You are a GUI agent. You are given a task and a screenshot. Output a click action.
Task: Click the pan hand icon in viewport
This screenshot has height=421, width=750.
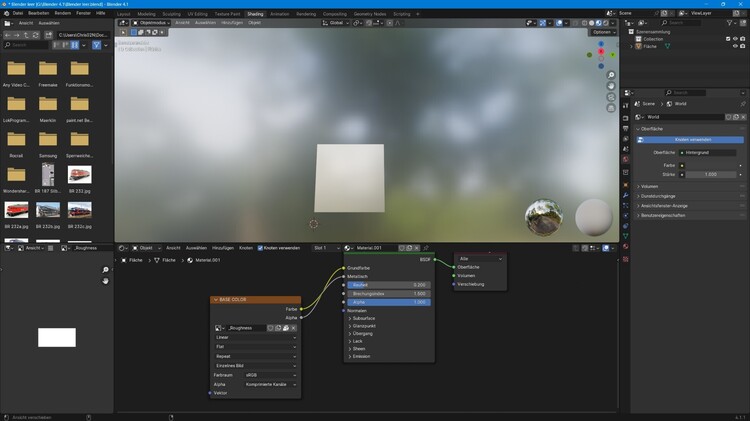[x=611, y=87]
